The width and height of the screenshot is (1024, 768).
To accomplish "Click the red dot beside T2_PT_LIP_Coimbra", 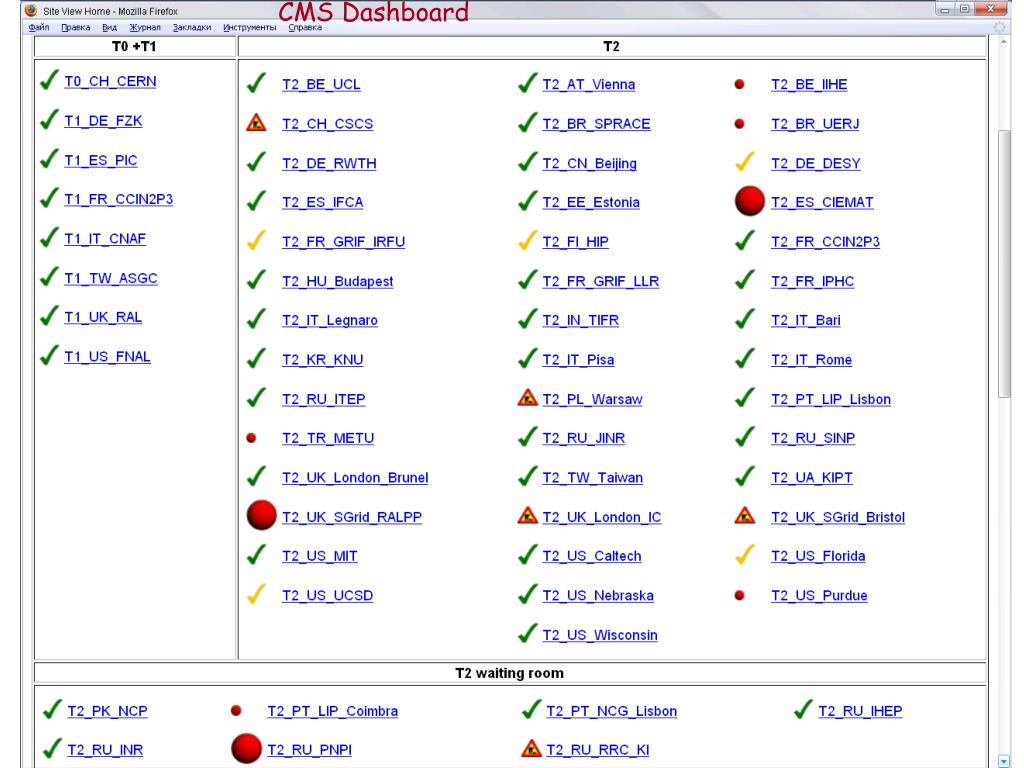I will click(x=236, y=710).
